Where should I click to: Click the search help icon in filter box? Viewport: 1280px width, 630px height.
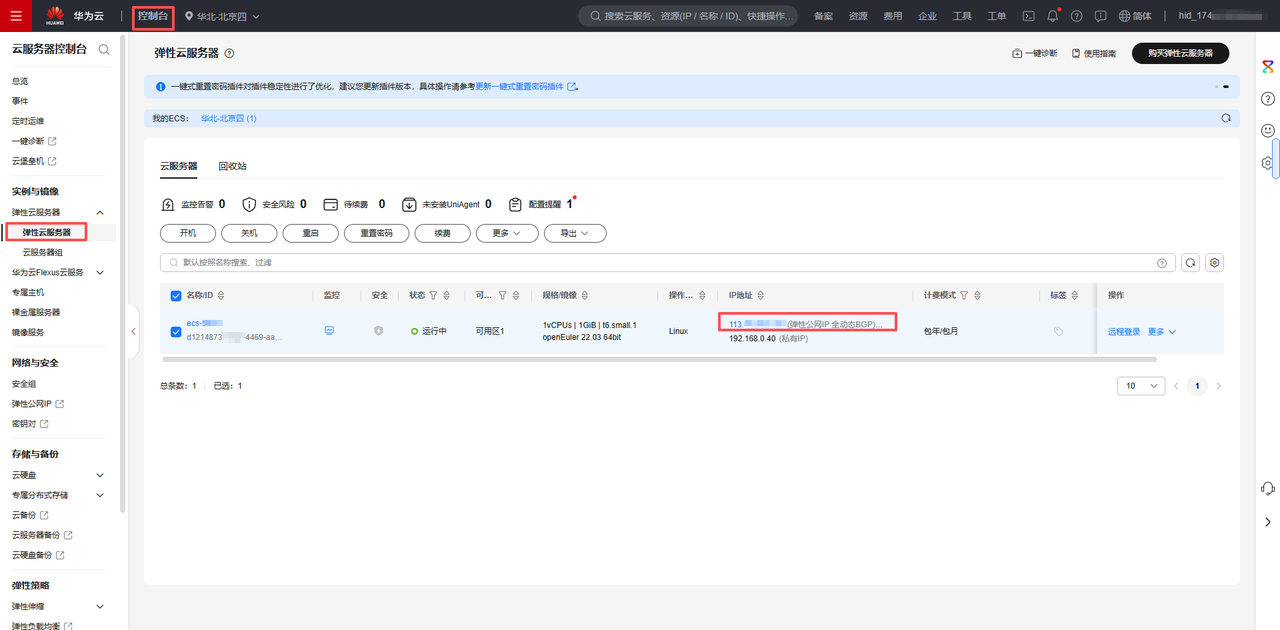tap(1162, 263)
